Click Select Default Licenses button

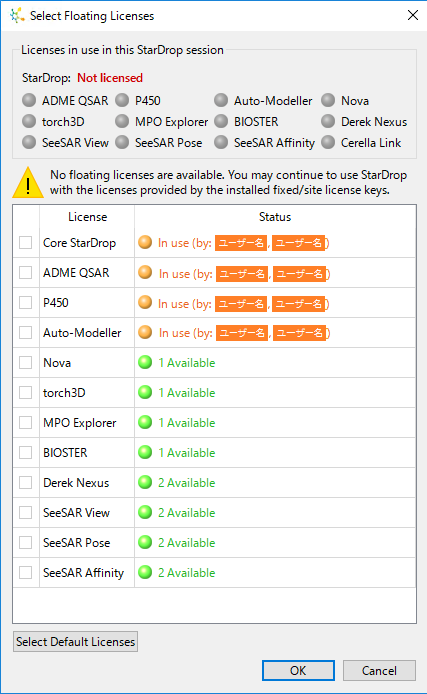[x=75, y=641]
